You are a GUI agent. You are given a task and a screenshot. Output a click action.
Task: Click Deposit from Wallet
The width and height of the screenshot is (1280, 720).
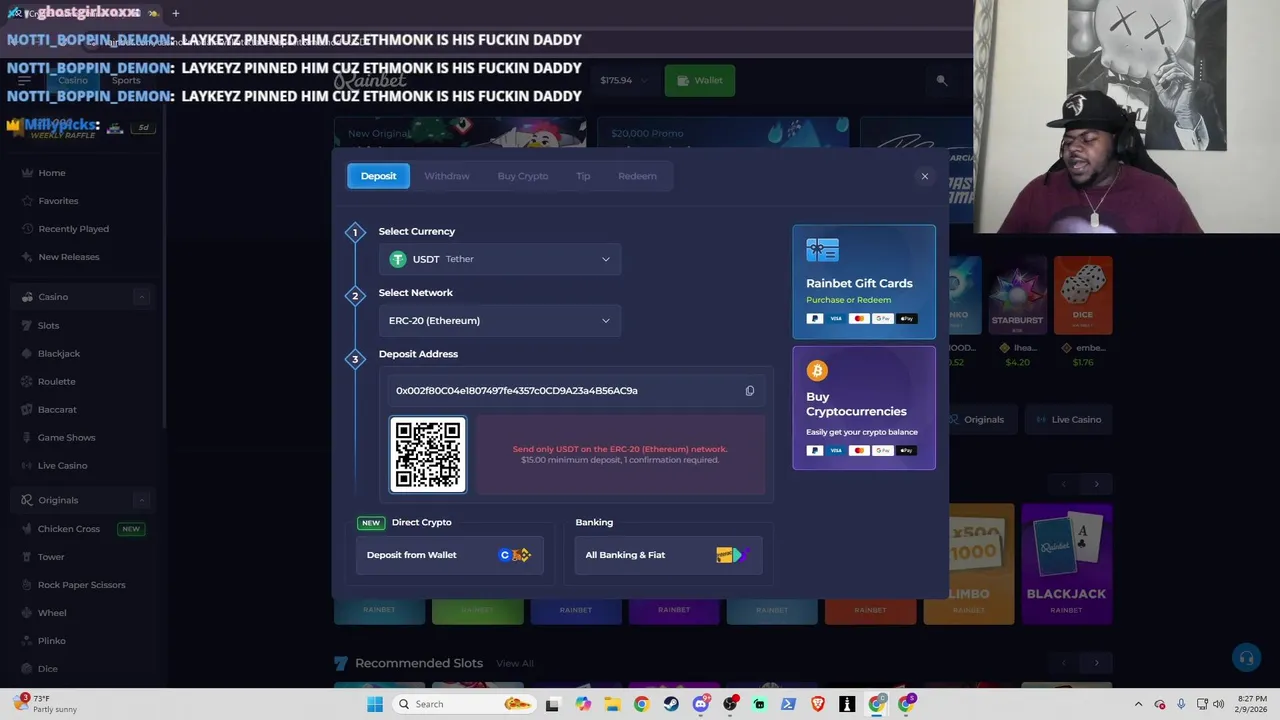[450, 555]
